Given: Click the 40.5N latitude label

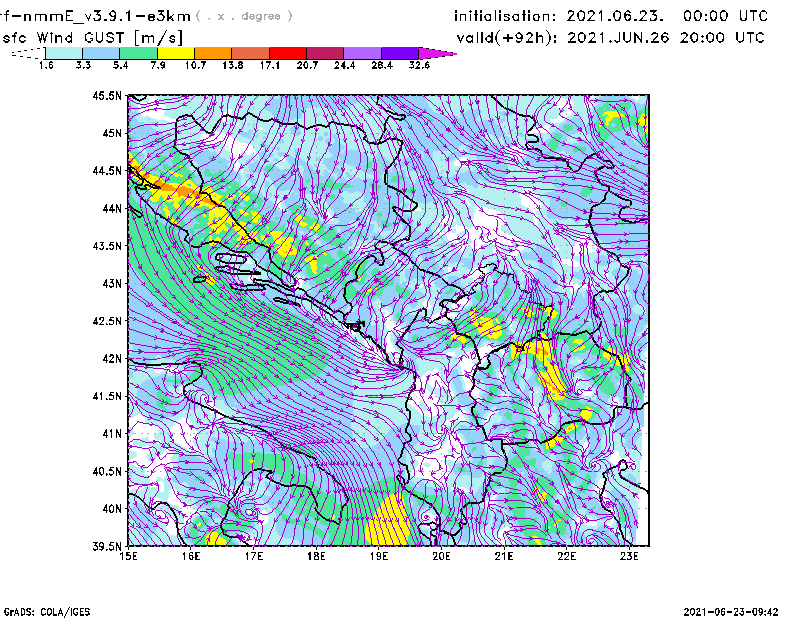Looking at the screenshot, I should point(107,471).
